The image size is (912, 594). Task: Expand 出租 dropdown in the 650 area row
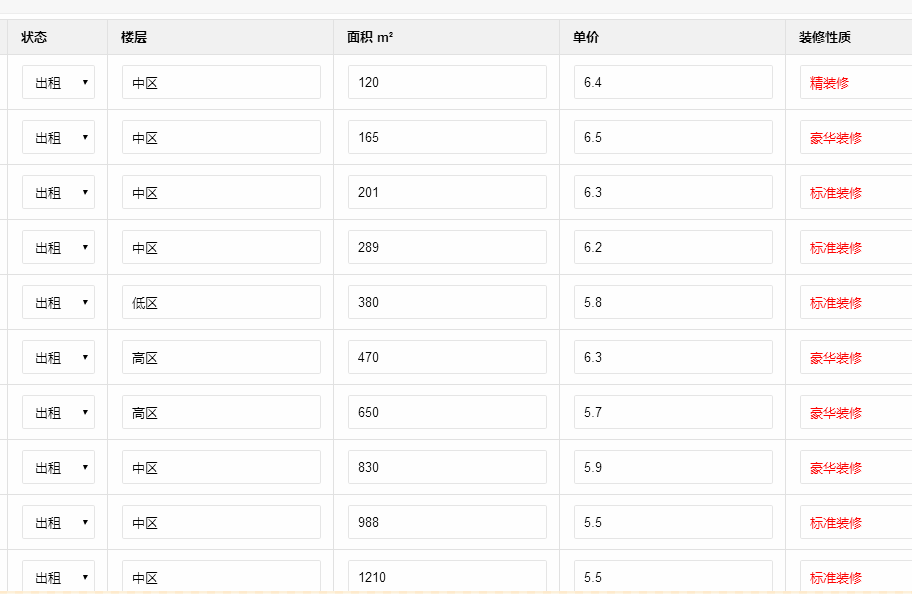[59, 412]
